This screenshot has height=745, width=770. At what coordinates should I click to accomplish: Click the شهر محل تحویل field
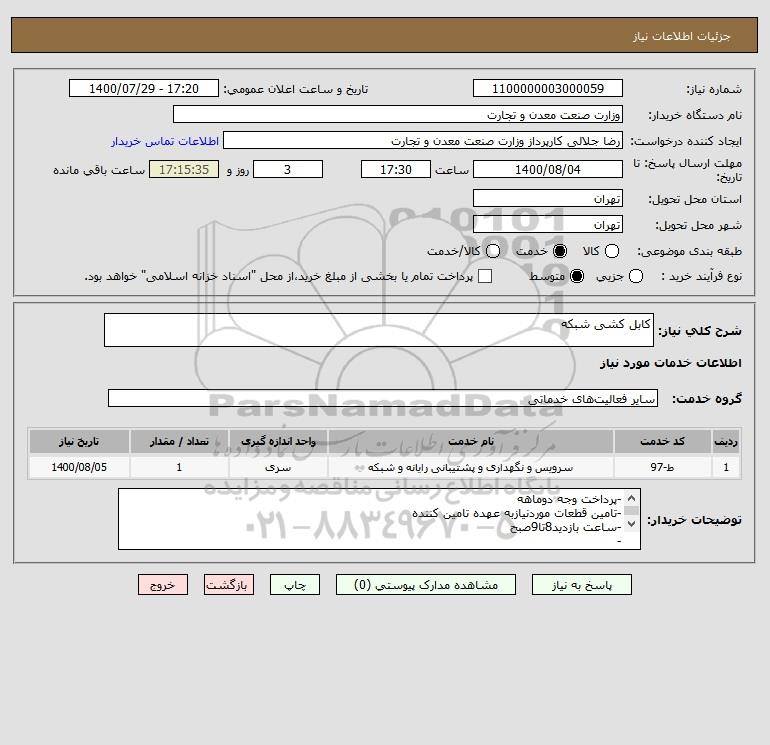pos(548,224)
